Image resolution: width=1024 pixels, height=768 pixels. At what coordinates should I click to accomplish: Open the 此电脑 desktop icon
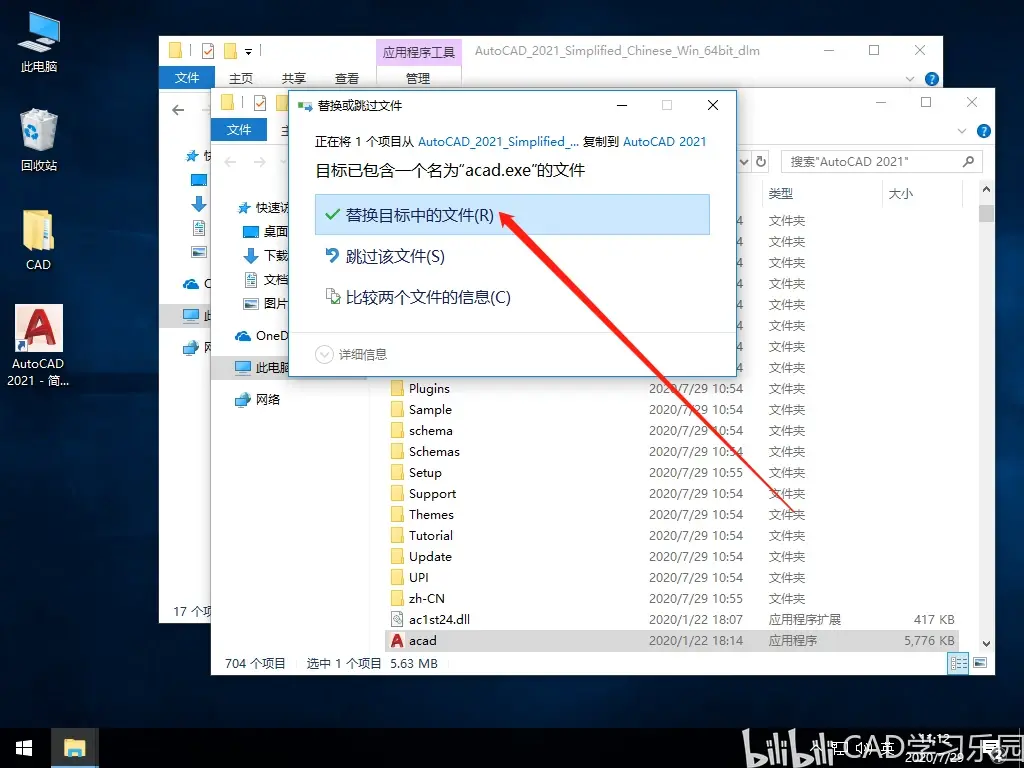(39, 43)
